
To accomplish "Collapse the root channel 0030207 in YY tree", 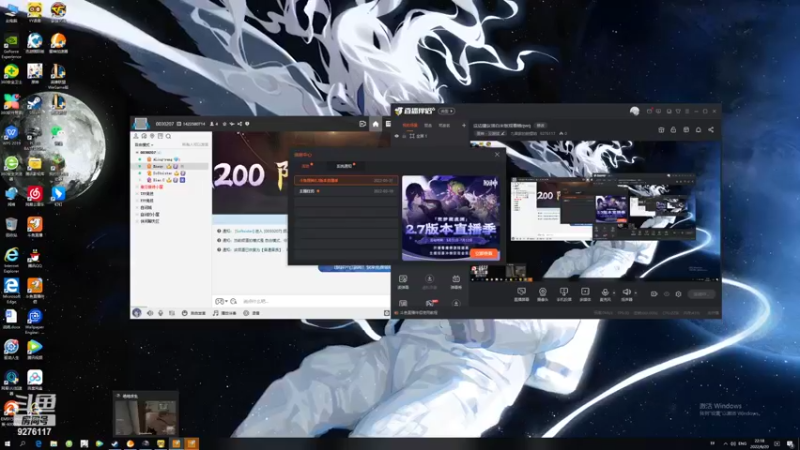I will pos(137,153).
